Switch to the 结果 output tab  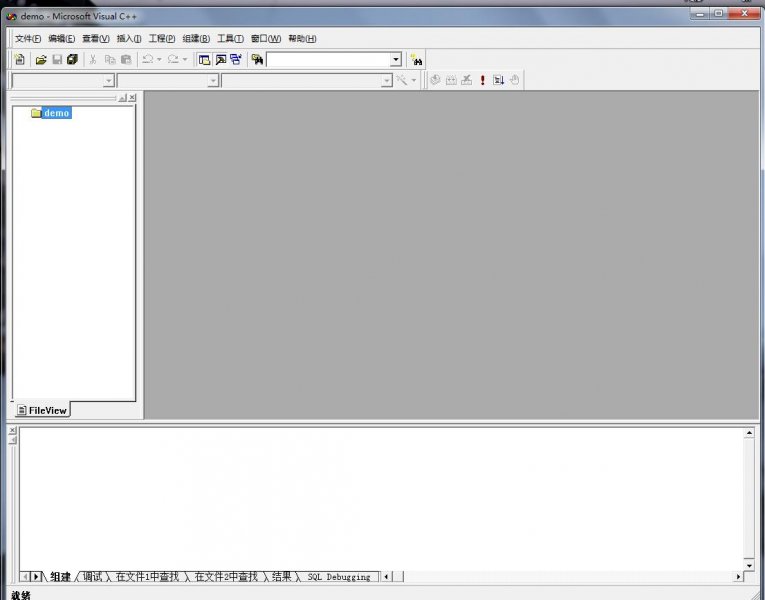tap(282, 577)
